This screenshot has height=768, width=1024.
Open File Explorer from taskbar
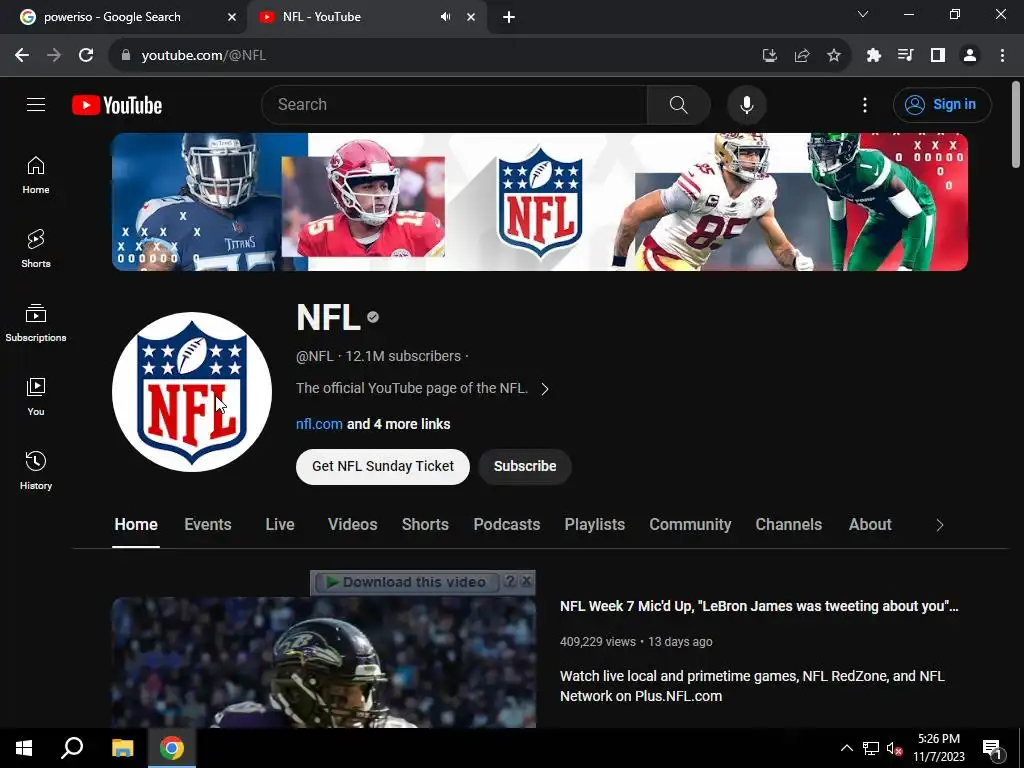tap(122, 748)
